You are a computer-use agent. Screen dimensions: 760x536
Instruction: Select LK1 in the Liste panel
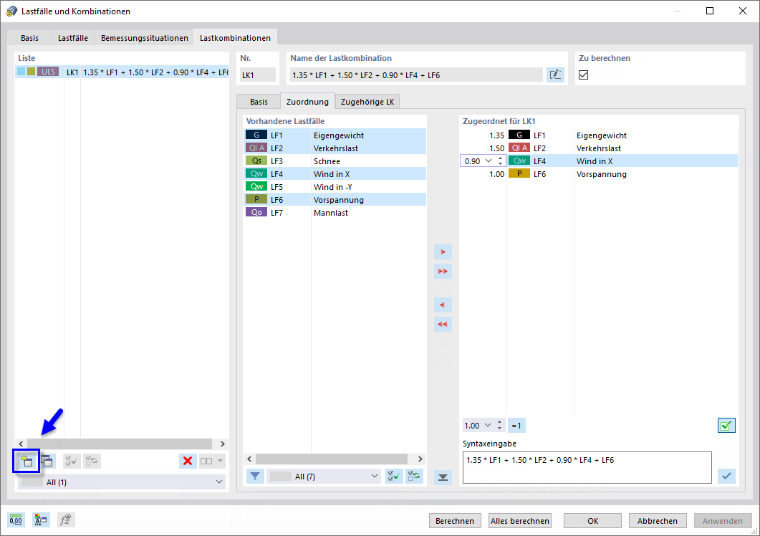122,72
